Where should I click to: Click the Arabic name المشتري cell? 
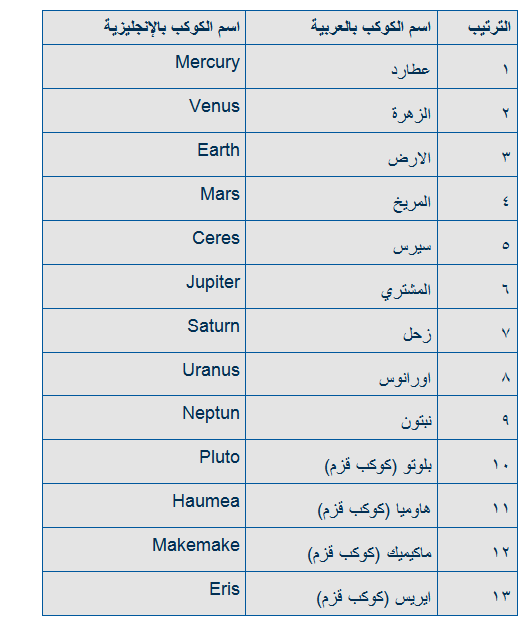[342, 287]
